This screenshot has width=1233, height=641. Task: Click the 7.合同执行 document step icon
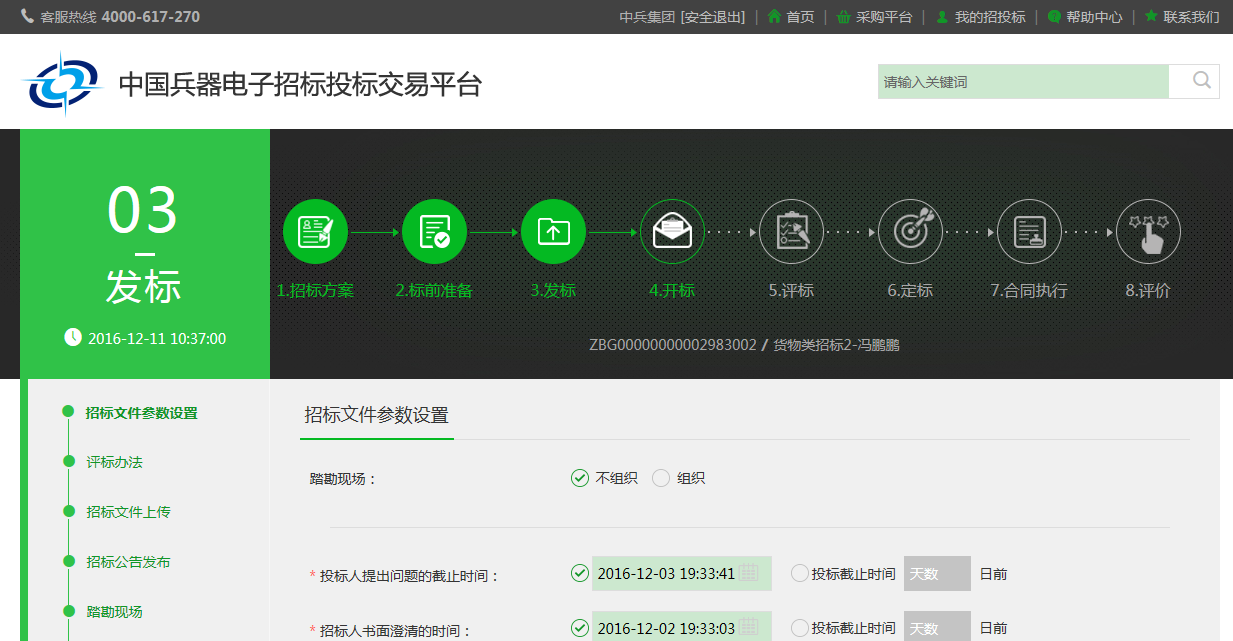point(1029,231)
